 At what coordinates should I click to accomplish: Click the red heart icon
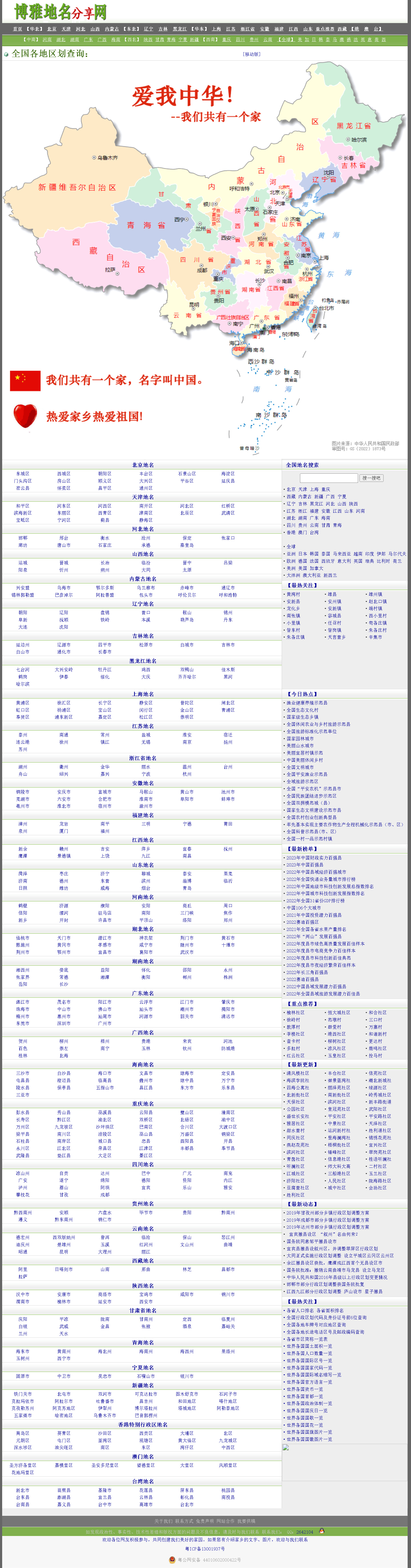pos(25,416)
